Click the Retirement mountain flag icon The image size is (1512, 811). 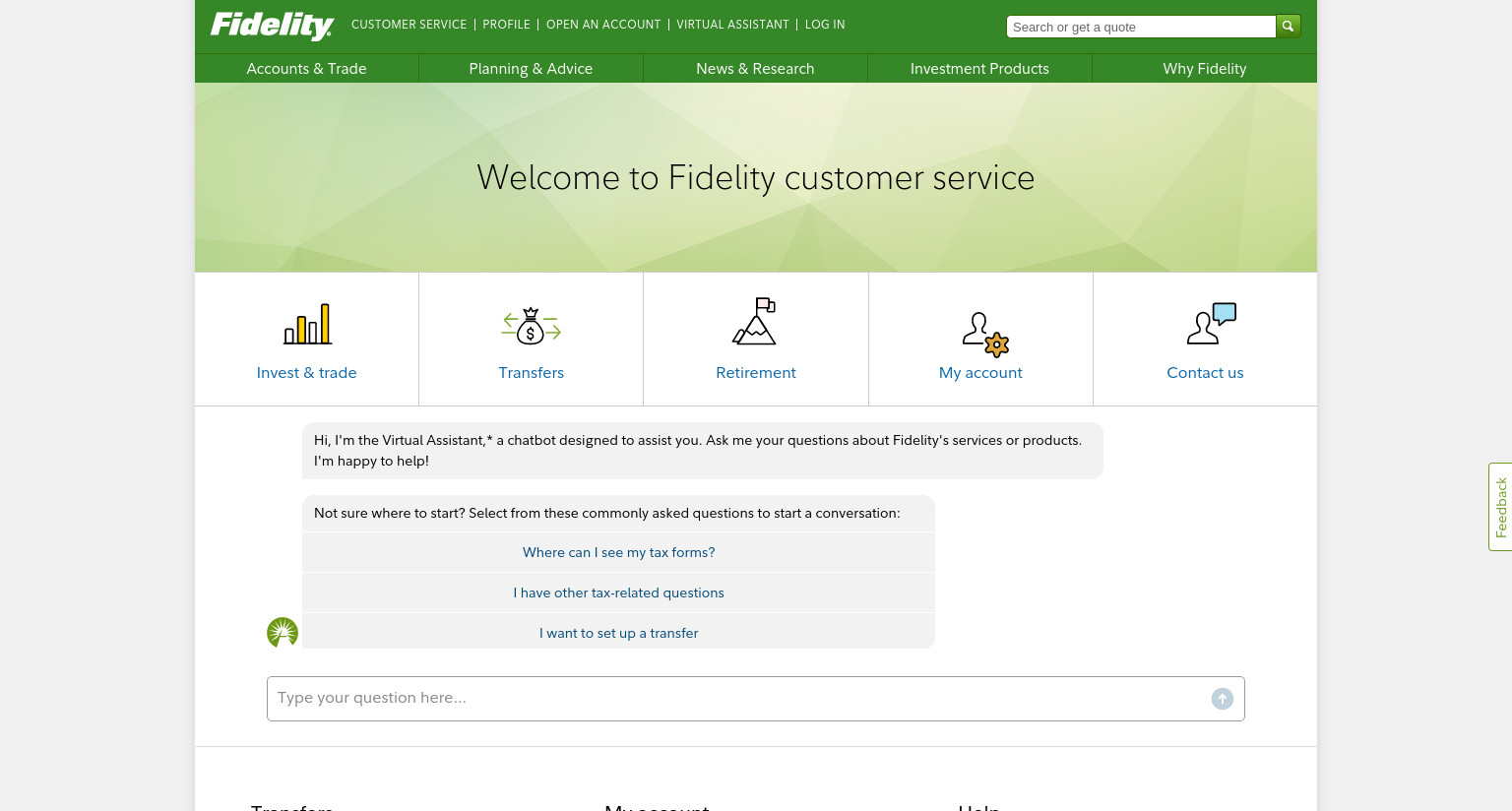tap(755, 321)
